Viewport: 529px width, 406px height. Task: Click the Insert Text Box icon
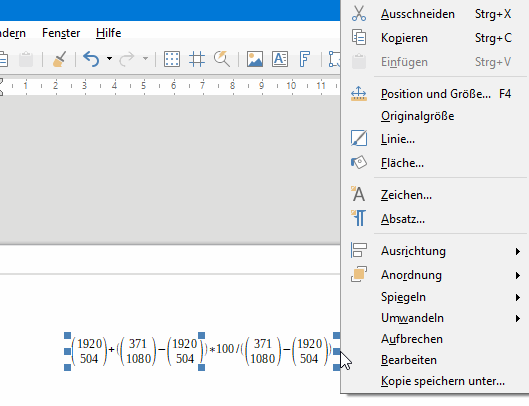click(280, 59)
